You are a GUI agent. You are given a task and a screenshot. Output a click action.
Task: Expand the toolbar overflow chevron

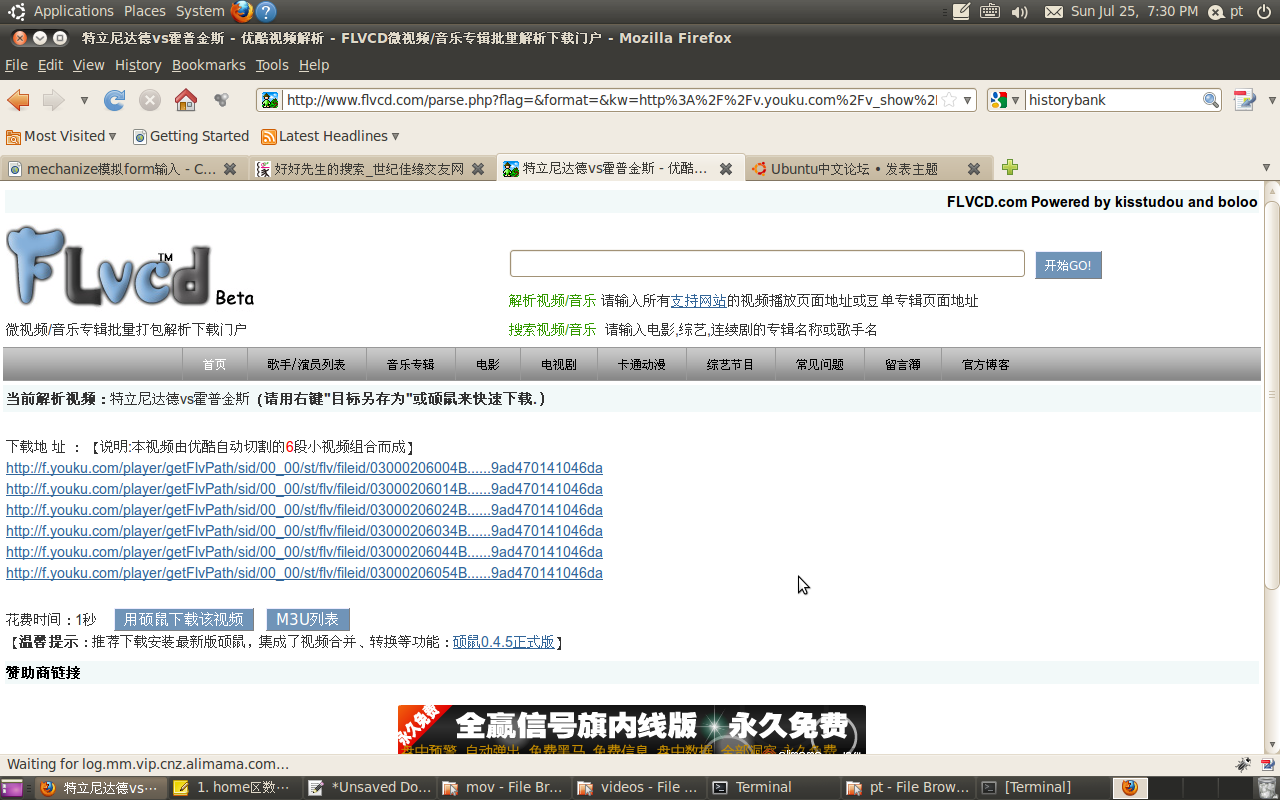1272,100
